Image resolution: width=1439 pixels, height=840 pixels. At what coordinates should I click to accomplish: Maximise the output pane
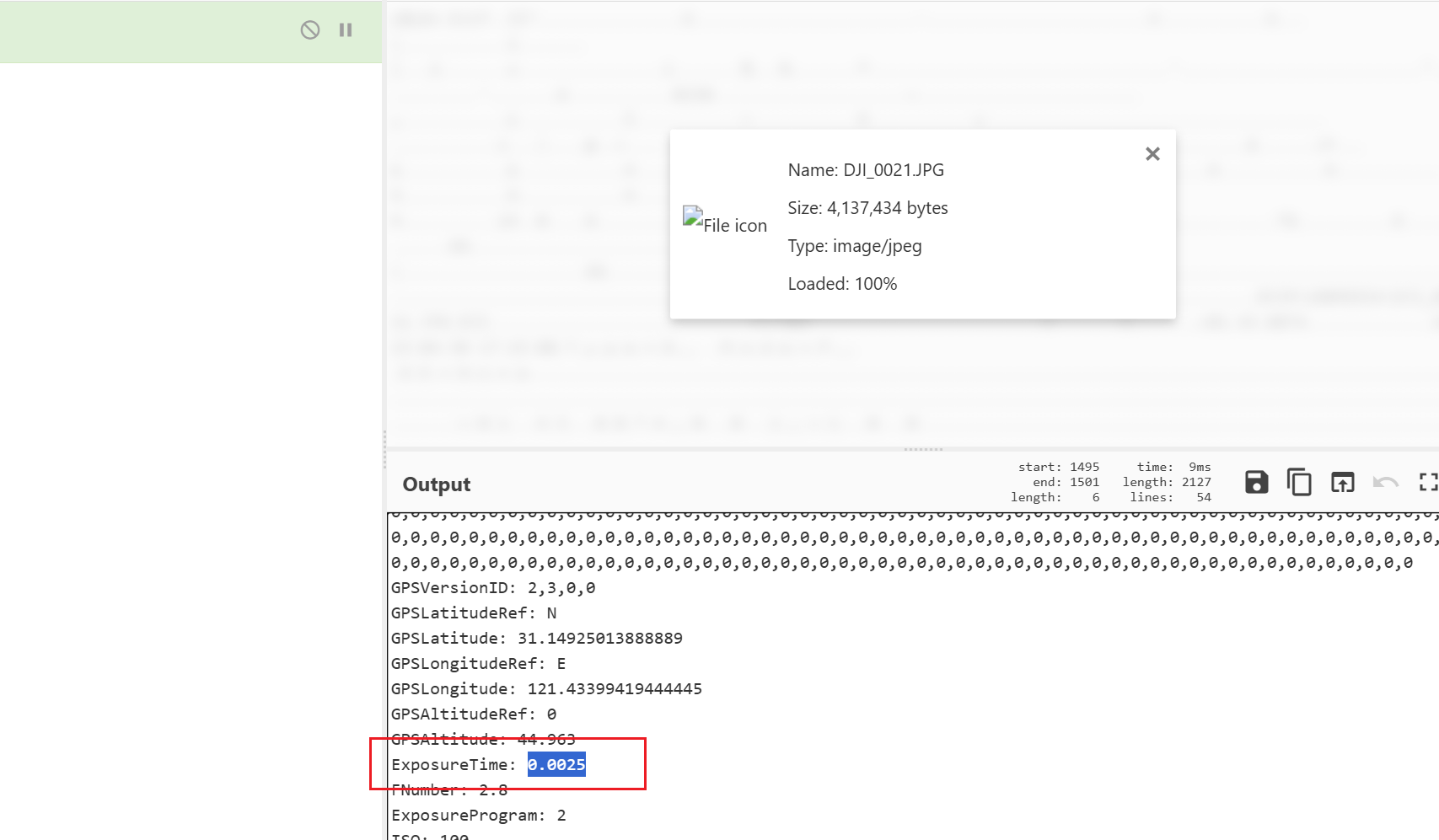(1427, 483)
